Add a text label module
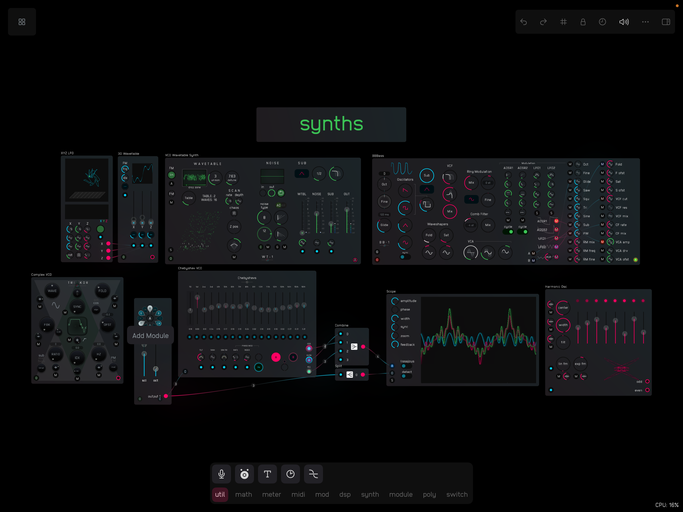683x512 pixels. click(267, 474)
